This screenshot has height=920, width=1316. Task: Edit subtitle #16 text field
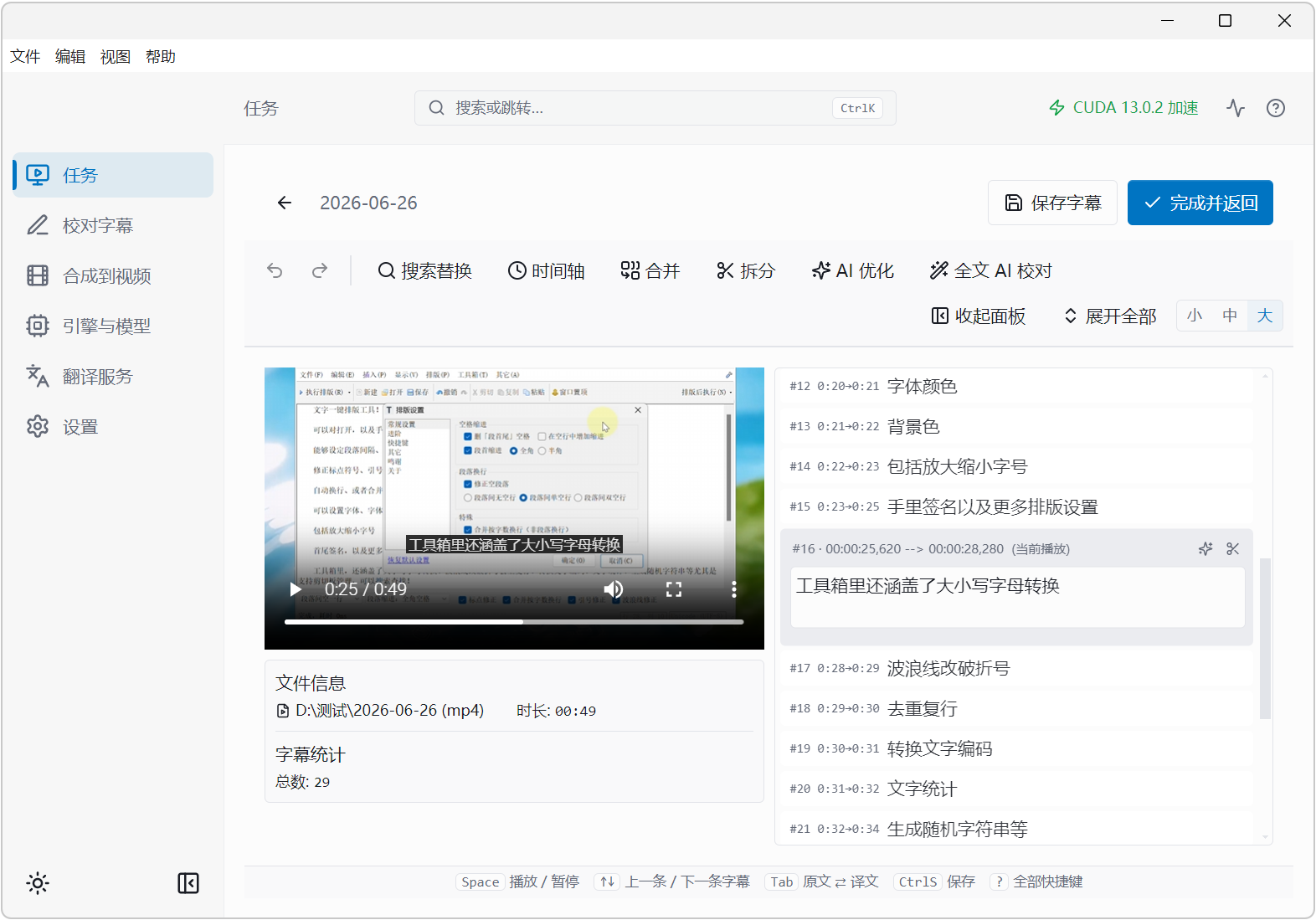click(x=1017, y=597)
